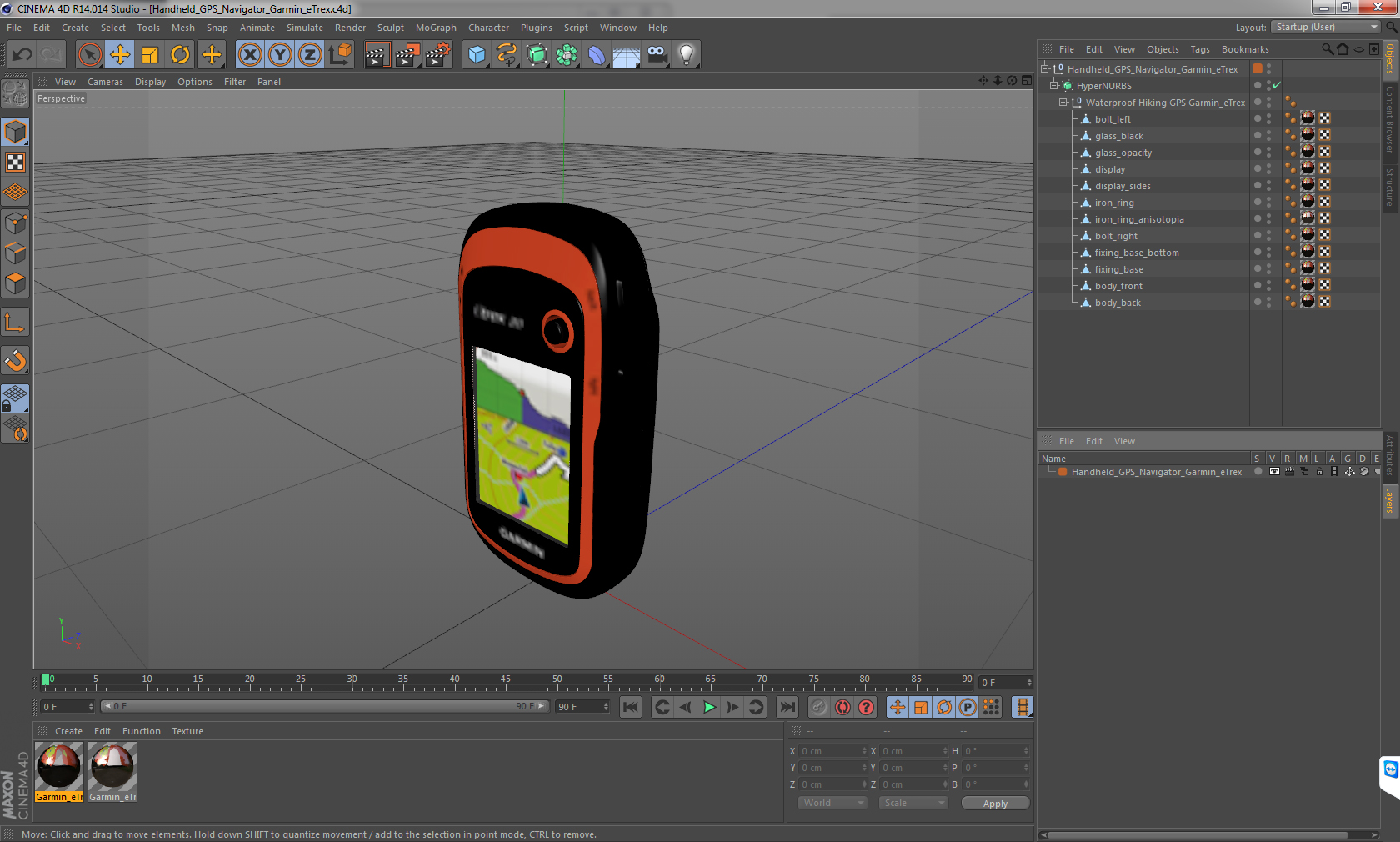Click the frame range preview slider bar

324,706
